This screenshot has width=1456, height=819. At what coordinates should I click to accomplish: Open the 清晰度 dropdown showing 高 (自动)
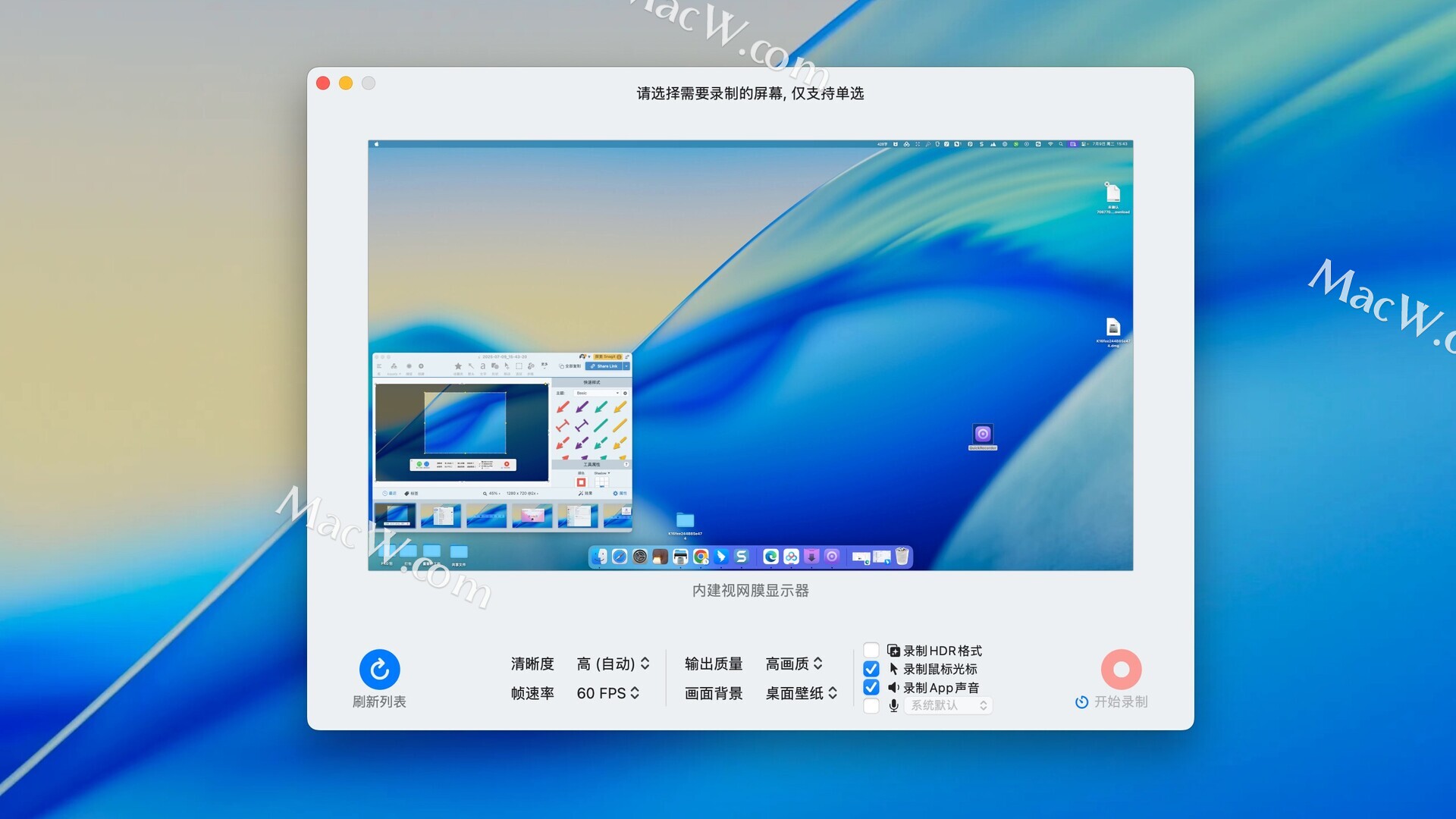point(613,664)
